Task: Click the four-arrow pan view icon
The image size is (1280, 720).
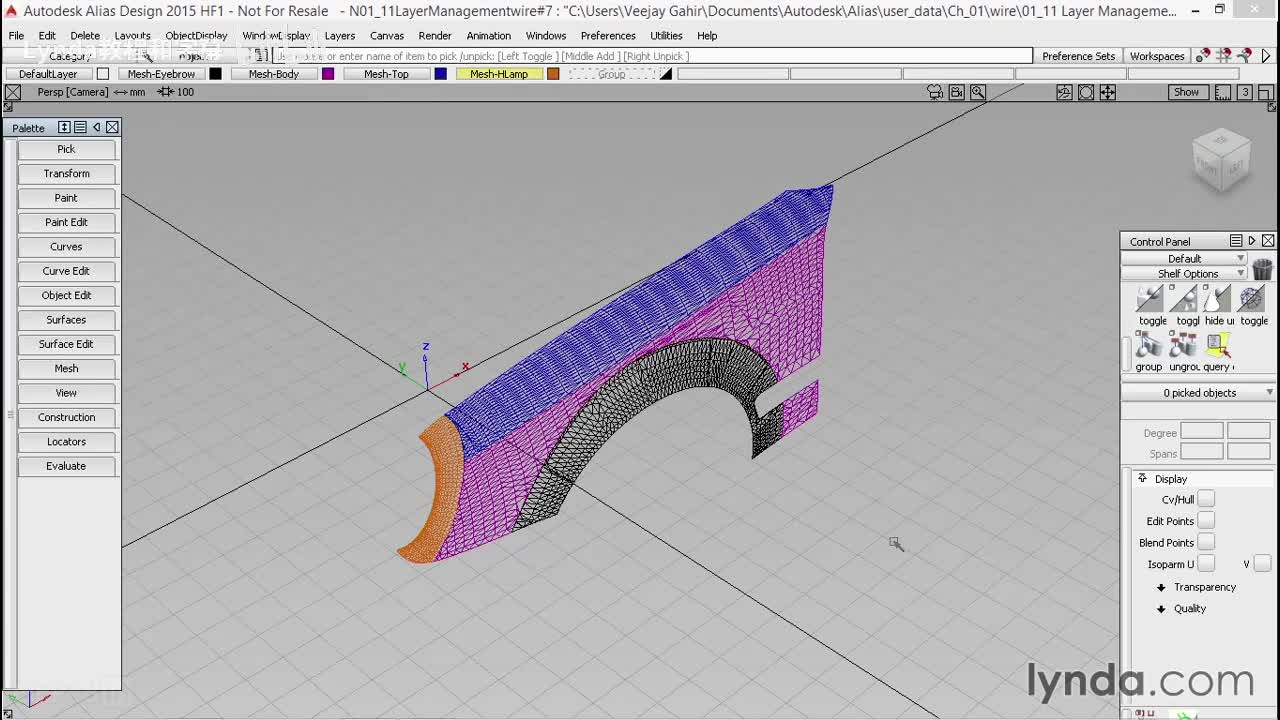Action: 1108,92
